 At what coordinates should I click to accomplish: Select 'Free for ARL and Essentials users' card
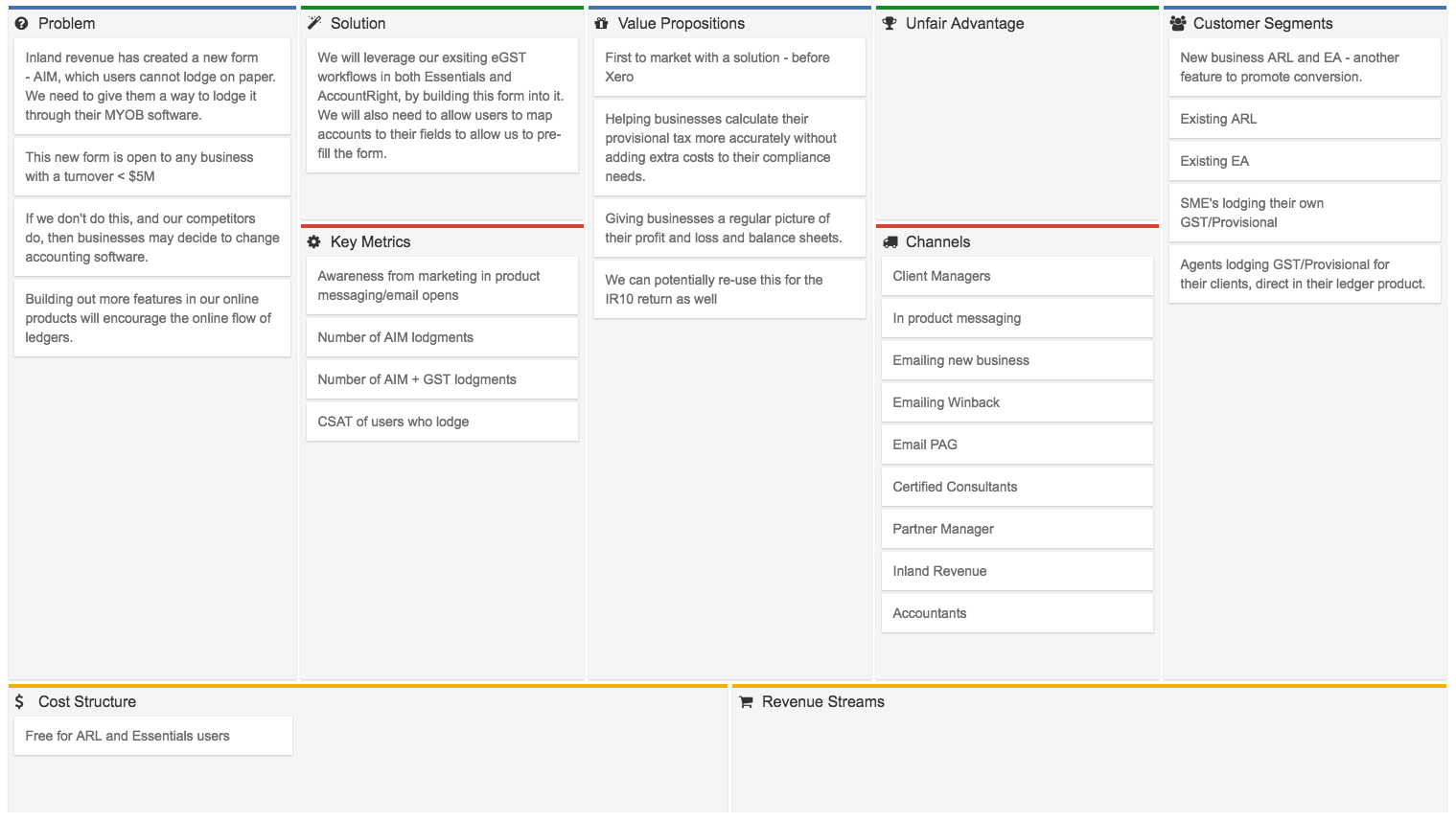(x=153, y=736)
